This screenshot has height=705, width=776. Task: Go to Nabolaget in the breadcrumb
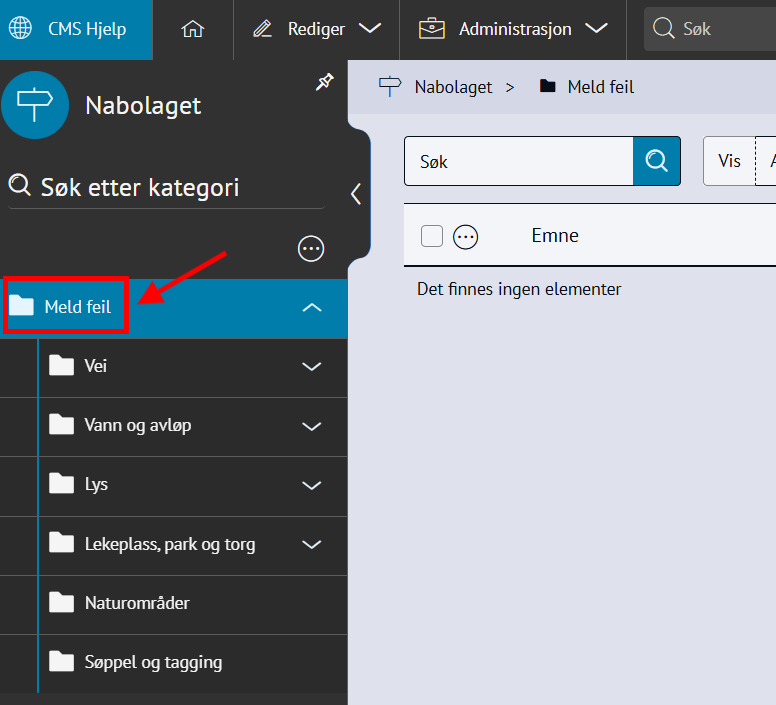coord(453,87)
